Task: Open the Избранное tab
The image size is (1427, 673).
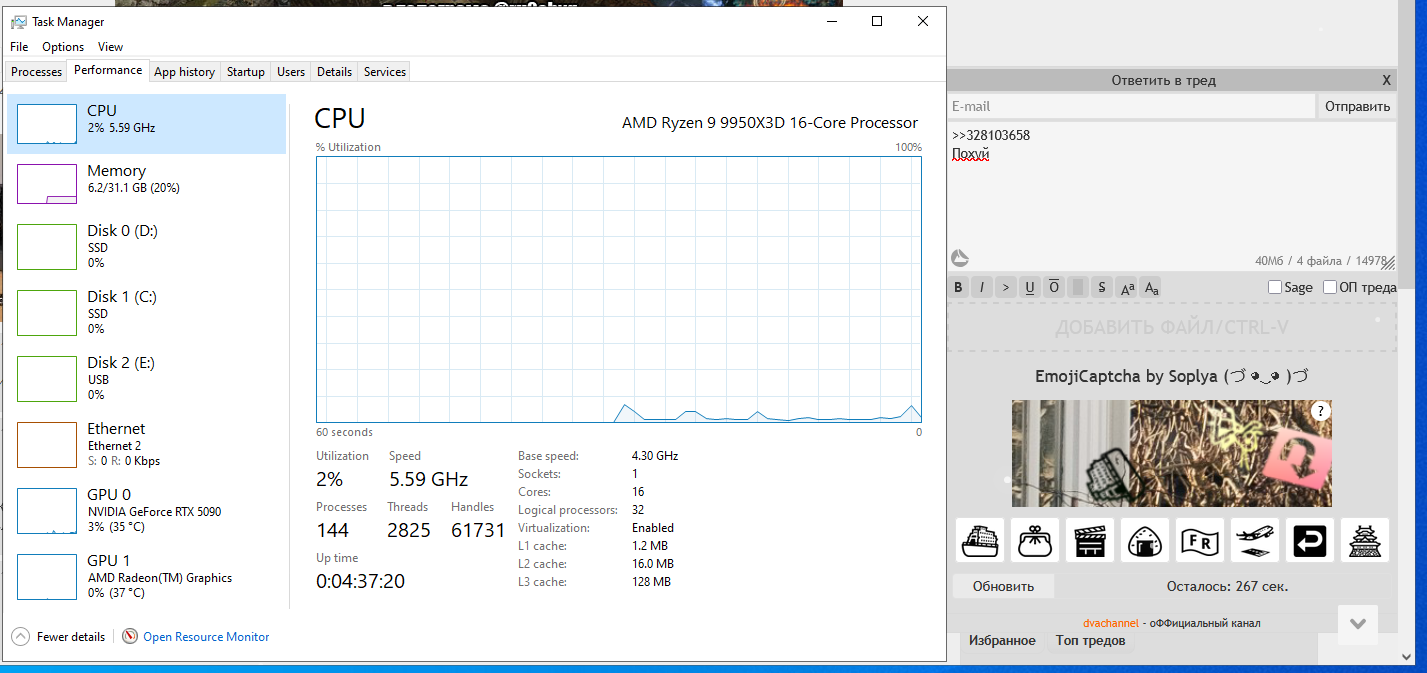Action: click(1002, 641)
